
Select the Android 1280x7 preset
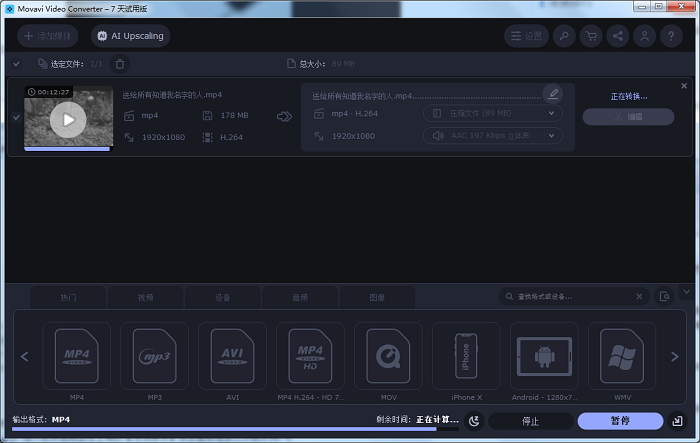pos(544,356)
